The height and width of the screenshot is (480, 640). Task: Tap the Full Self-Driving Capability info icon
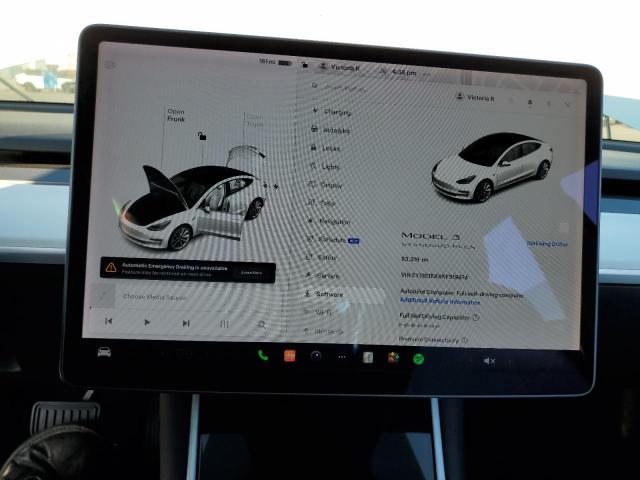476,318
